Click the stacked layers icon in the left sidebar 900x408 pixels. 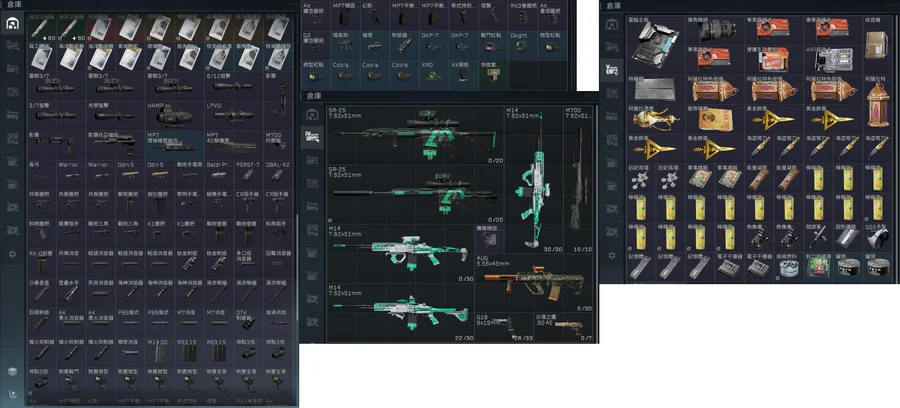pyautogui.click(x=13, y=371)
